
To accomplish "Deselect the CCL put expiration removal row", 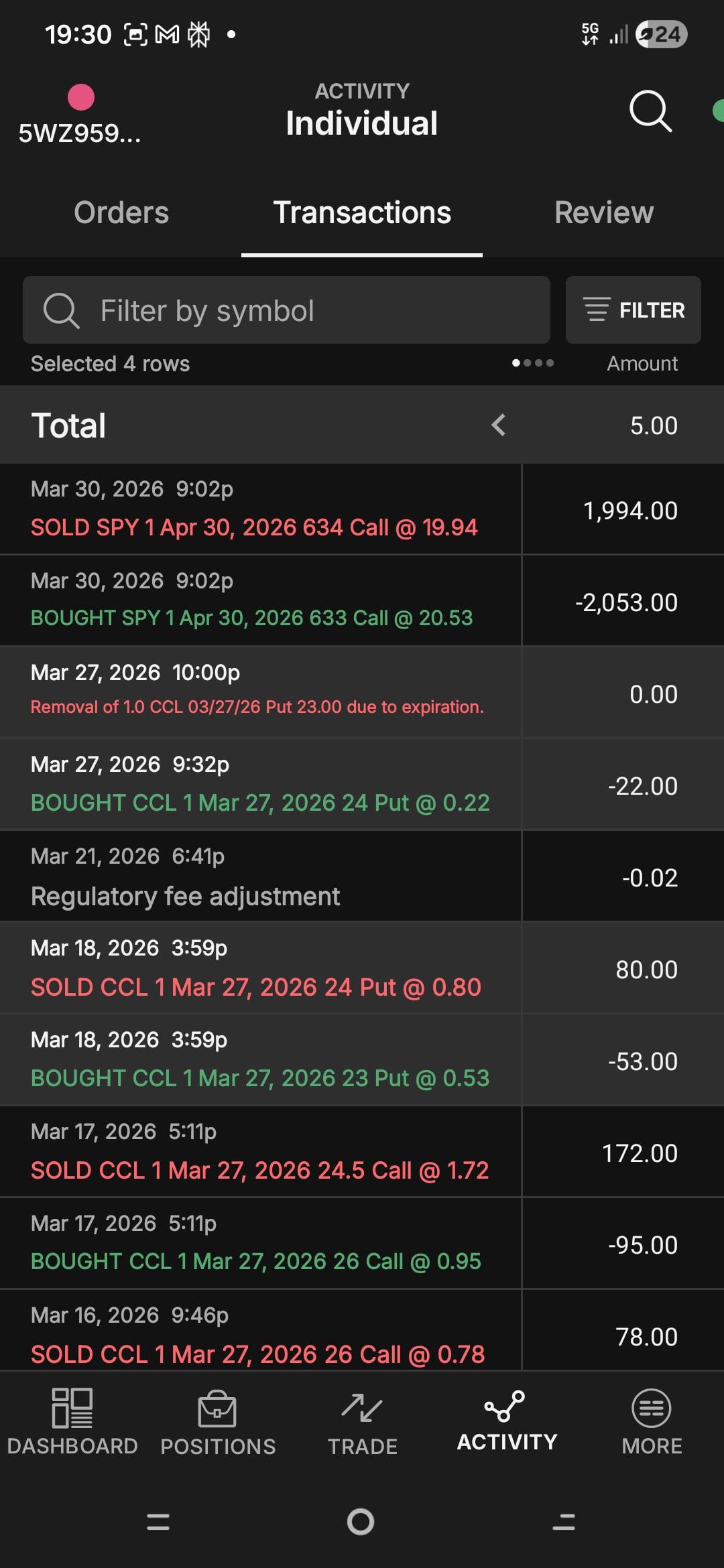I will pyautogui.click(x=260, y=692).
